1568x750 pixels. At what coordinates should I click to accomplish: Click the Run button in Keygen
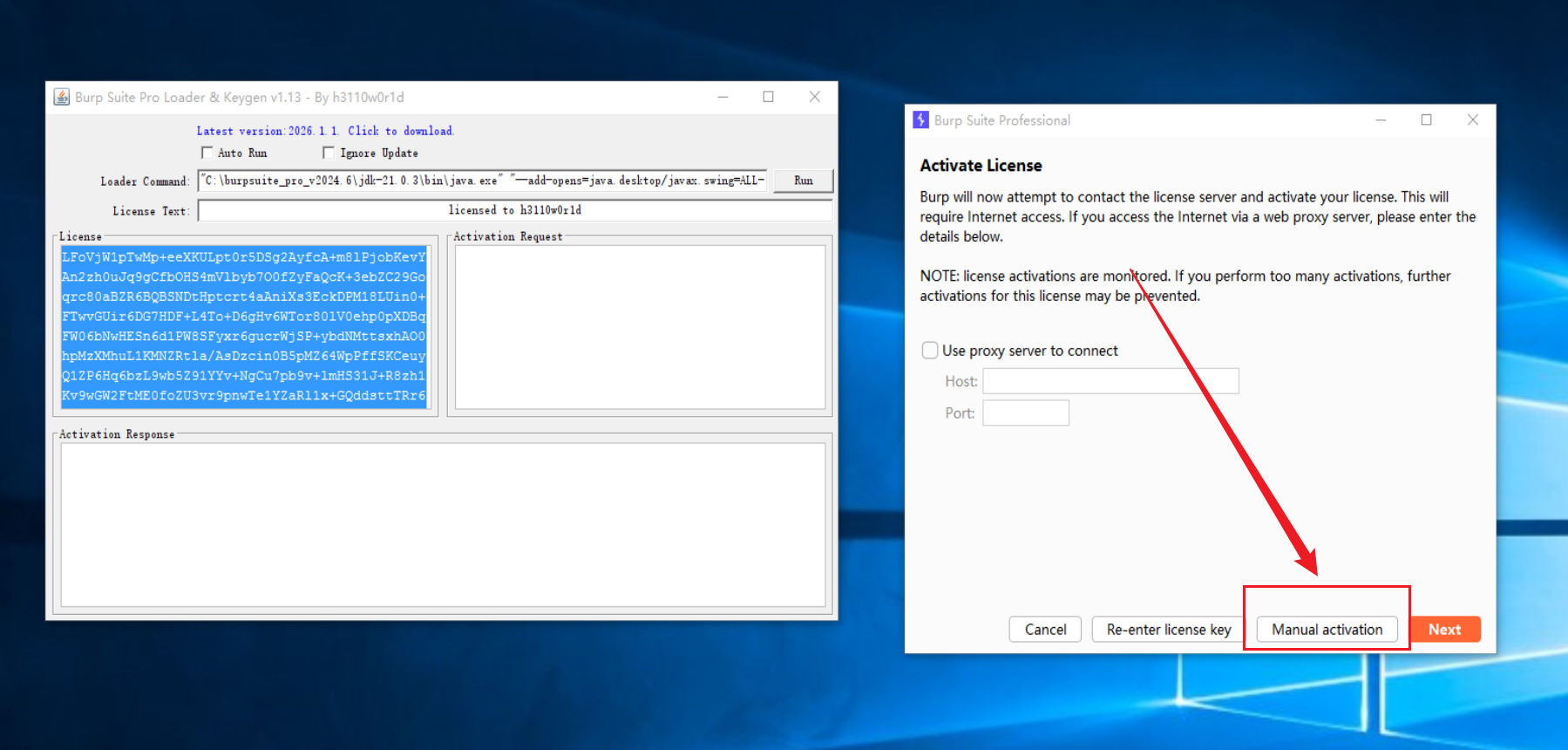click(804, 181)
